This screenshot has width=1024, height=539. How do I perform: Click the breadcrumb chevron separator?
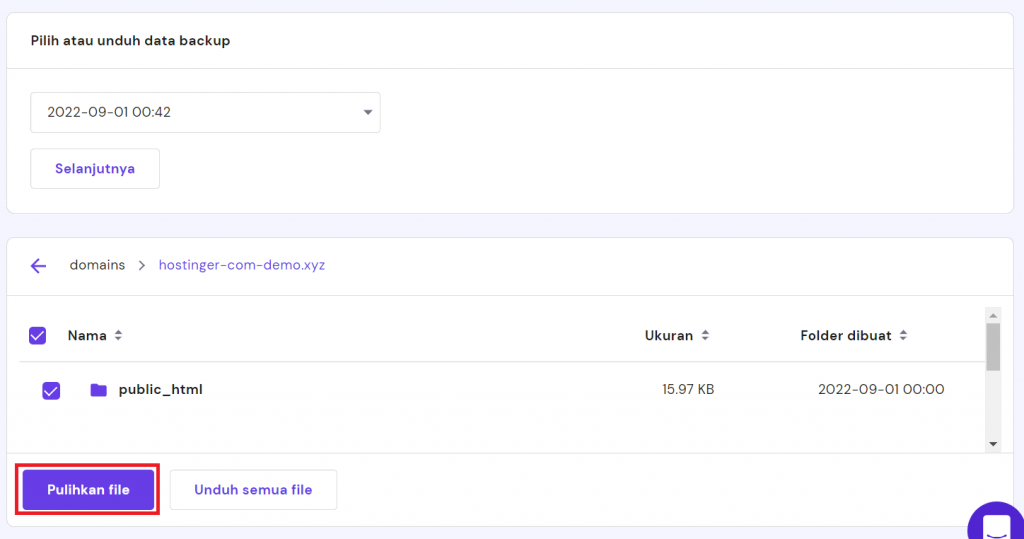142,266
